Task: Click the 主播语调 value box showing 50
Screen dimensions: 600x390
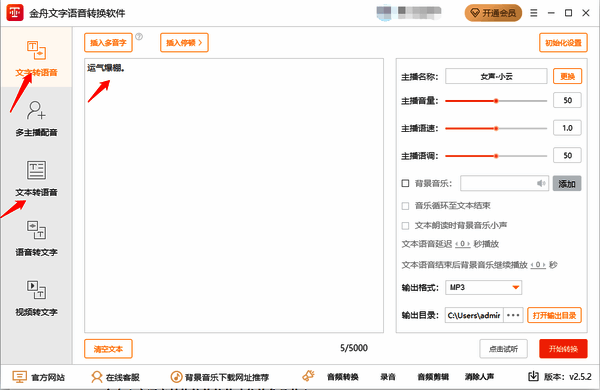Action: pos(567,155)
